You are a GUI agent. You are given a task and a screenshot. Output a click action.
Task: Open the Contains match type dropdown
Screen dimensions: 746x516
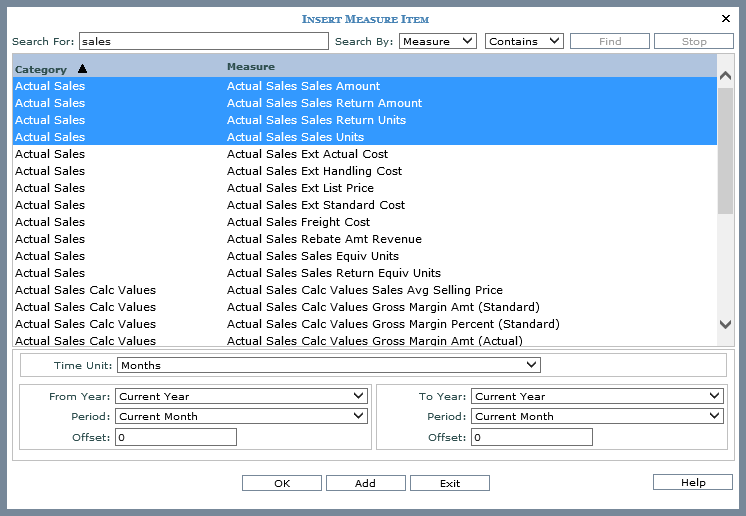(524, 41)
